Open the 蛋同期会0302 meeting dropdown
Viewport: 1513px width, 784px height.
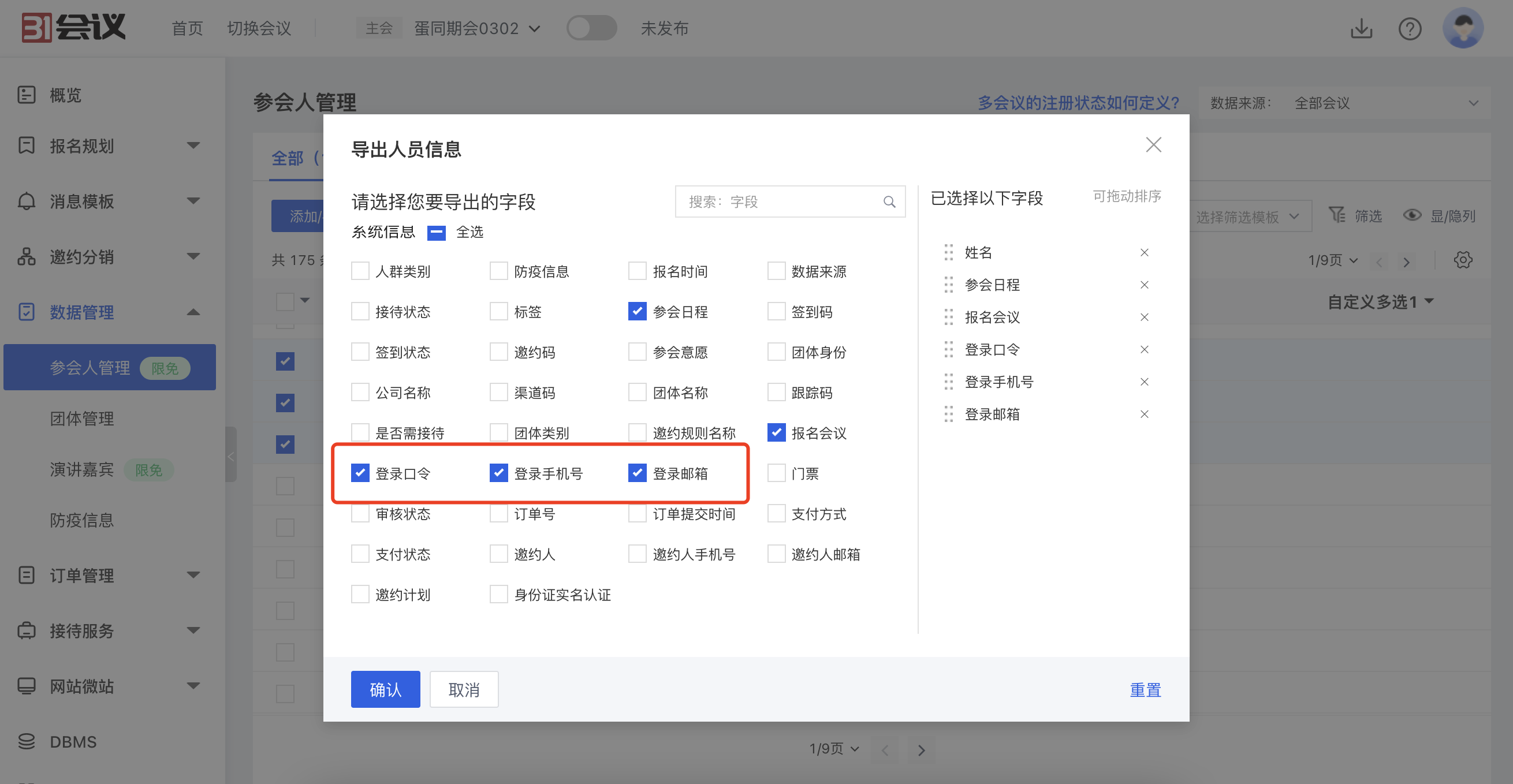476,28
